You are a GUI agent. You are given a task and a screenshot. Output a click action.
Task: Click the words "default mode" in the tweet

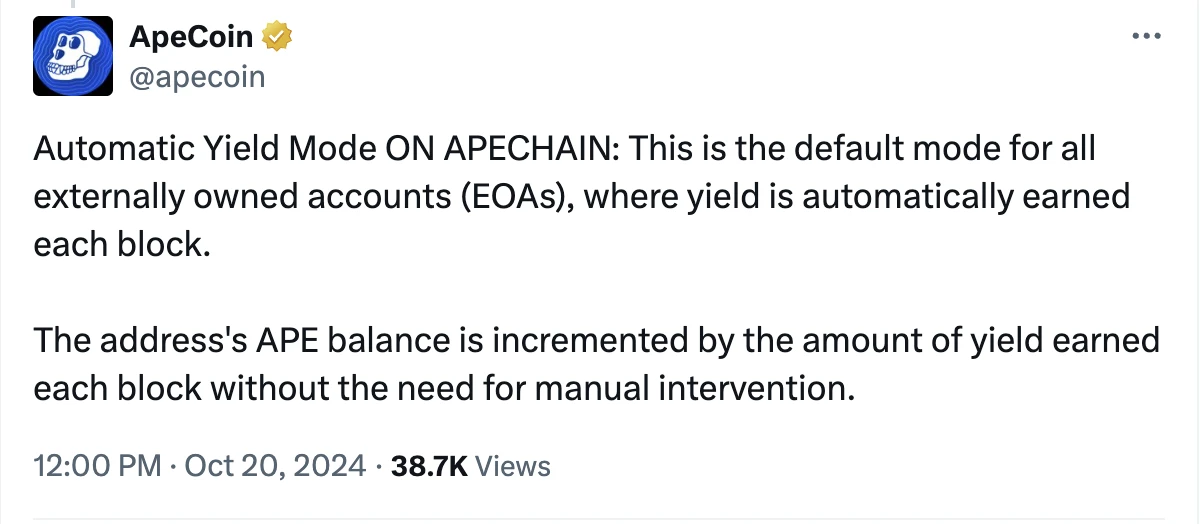pyautogui.click(x=852, y=149)
